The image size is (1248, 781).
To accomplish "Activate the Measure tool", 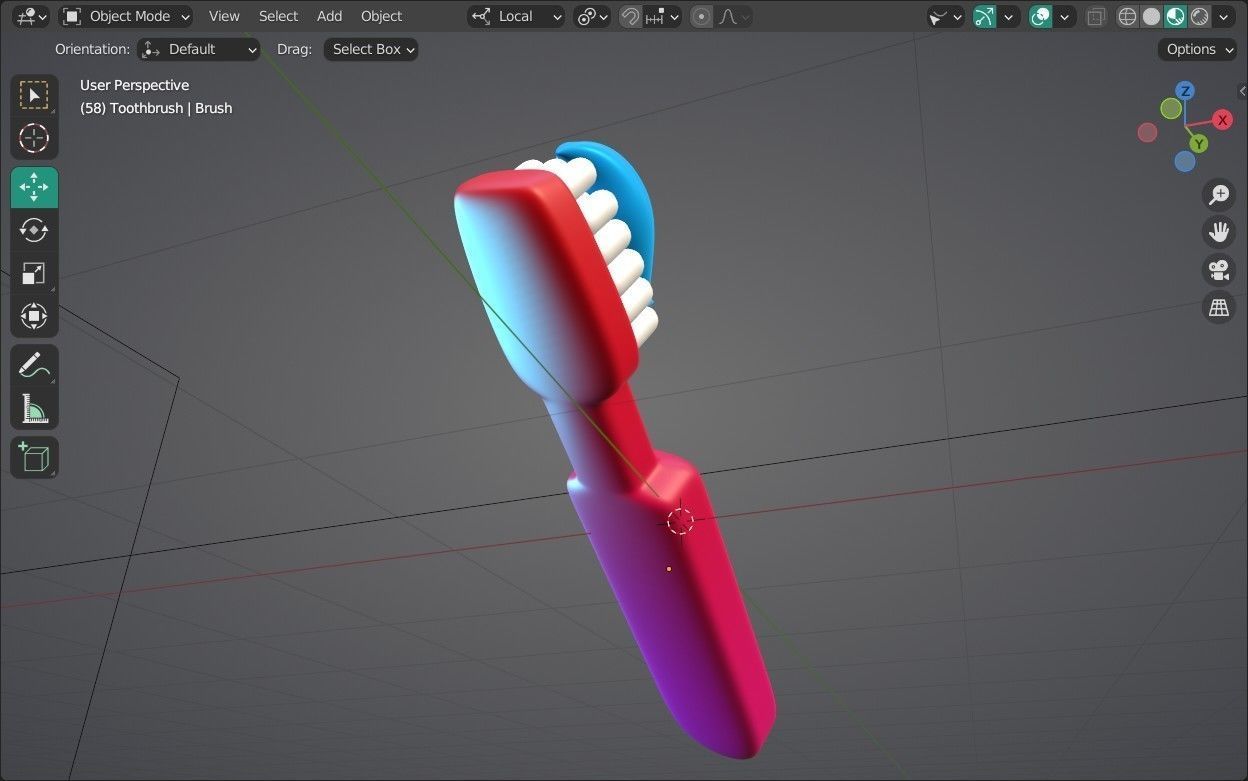I will pos(34,408).
